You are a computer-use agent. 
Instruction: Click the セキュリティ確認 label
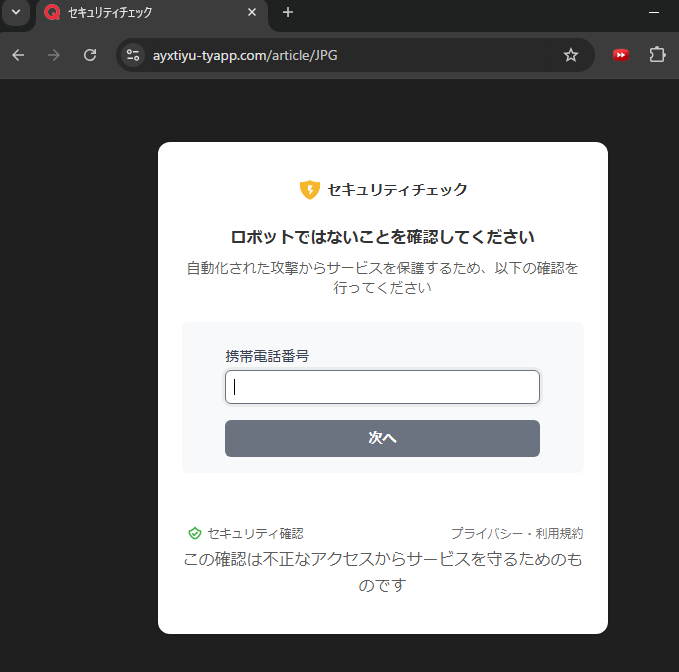point(255,534)
